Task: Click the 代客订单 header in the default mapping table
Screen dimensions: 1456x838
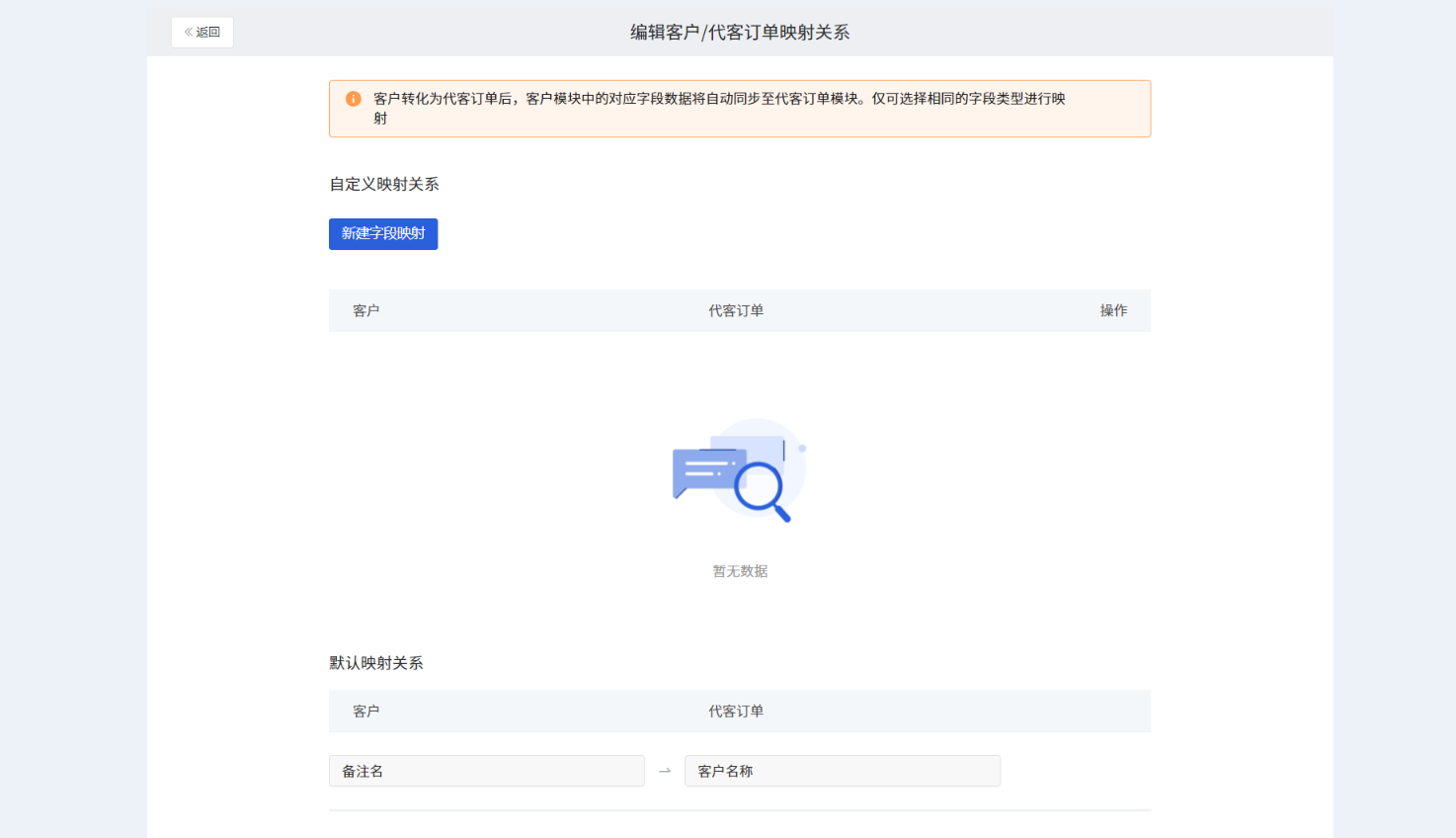Action: (736, 712)
